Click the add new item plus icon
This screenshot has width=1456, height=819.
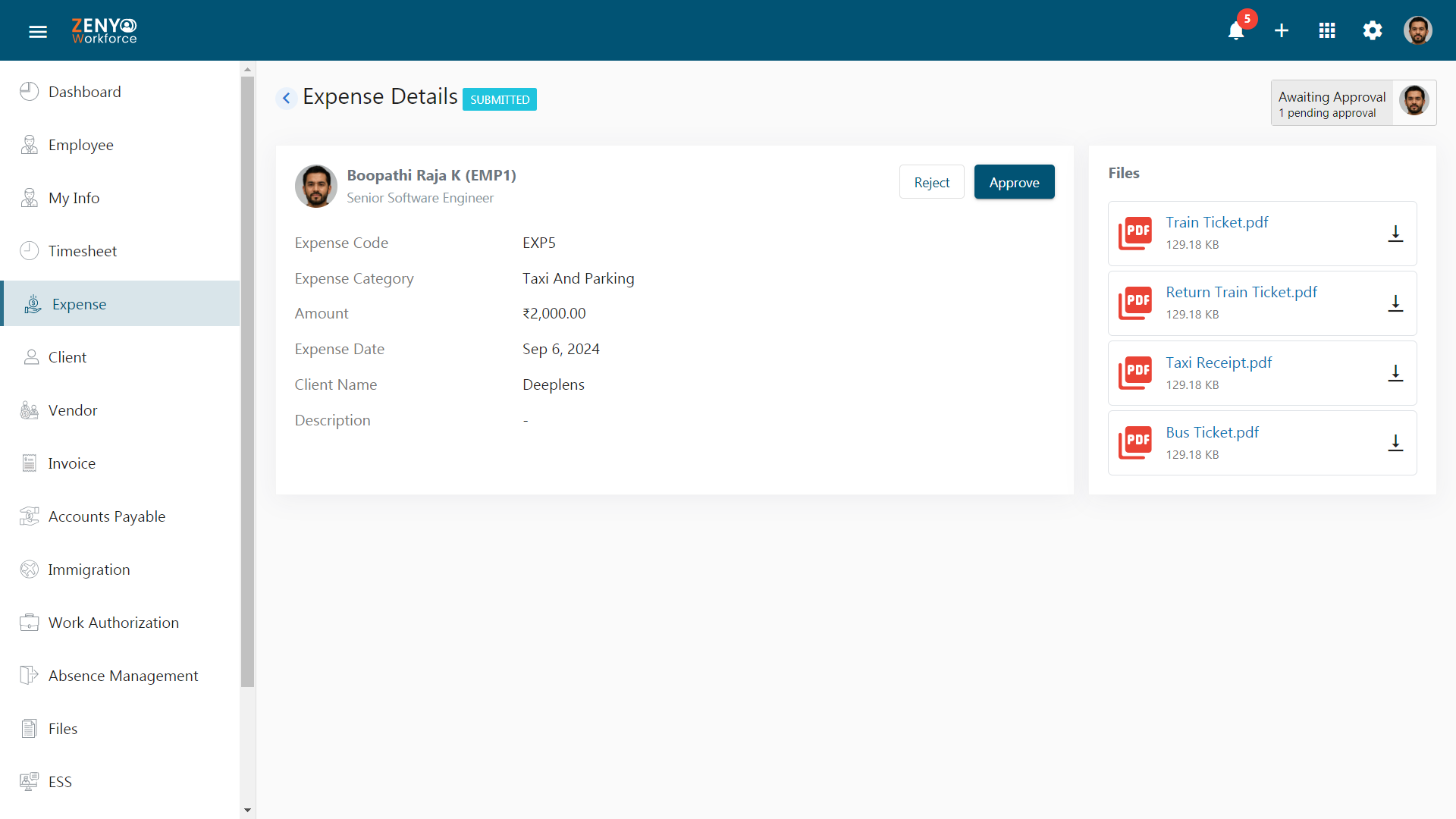pyautogui.click(x=1282, y=30)
